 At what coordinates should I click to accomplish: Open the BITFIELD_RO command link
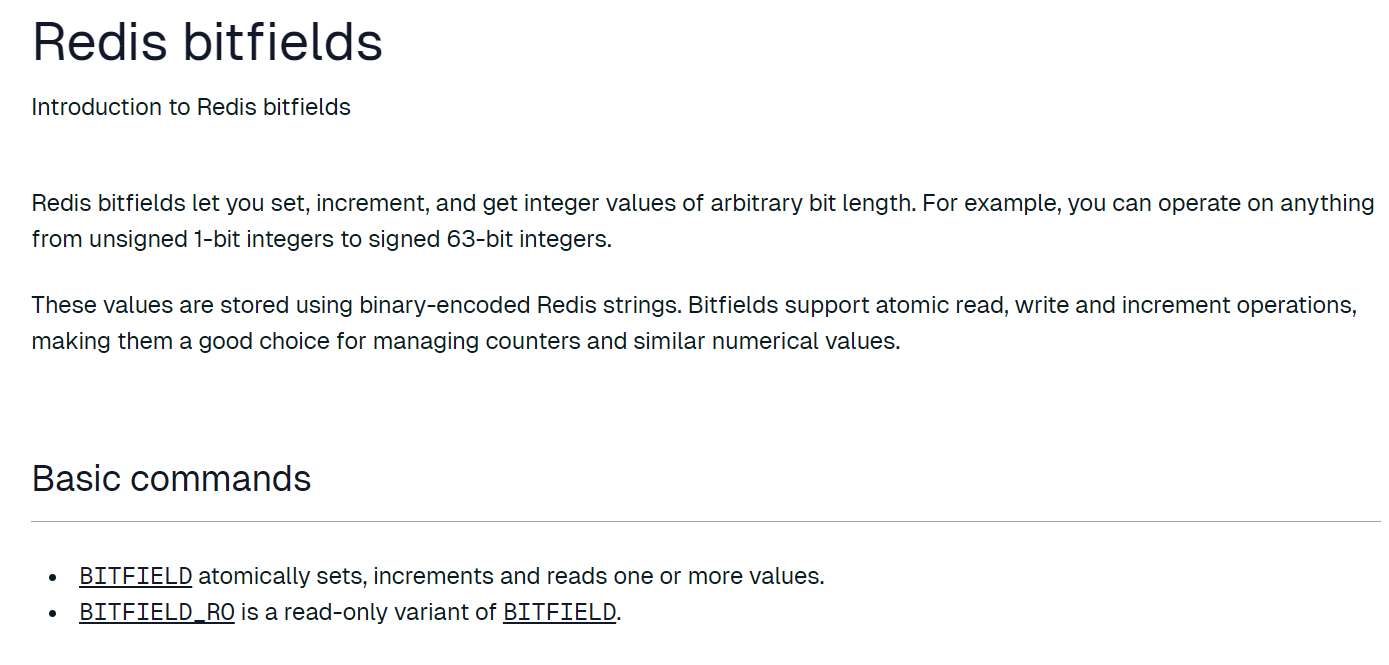point(156,612)
